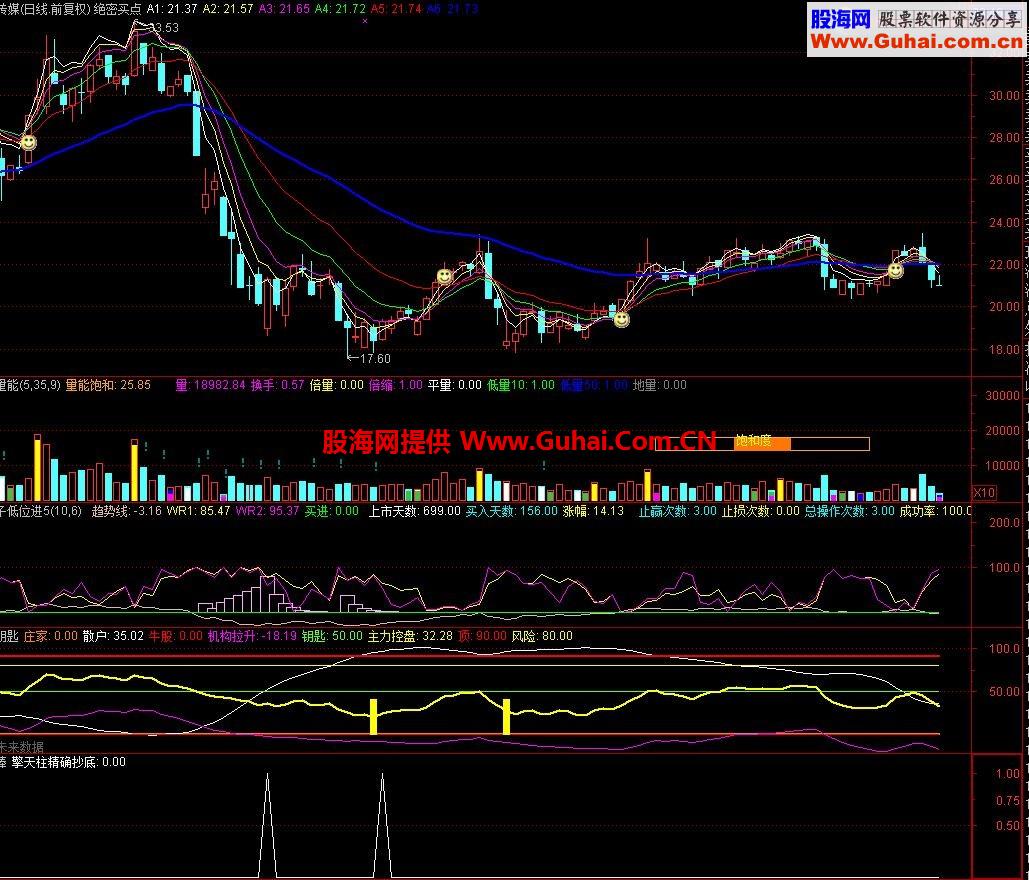
Task: Click the tallest yellow volume bar at the left
Action: tap(37, 467)
